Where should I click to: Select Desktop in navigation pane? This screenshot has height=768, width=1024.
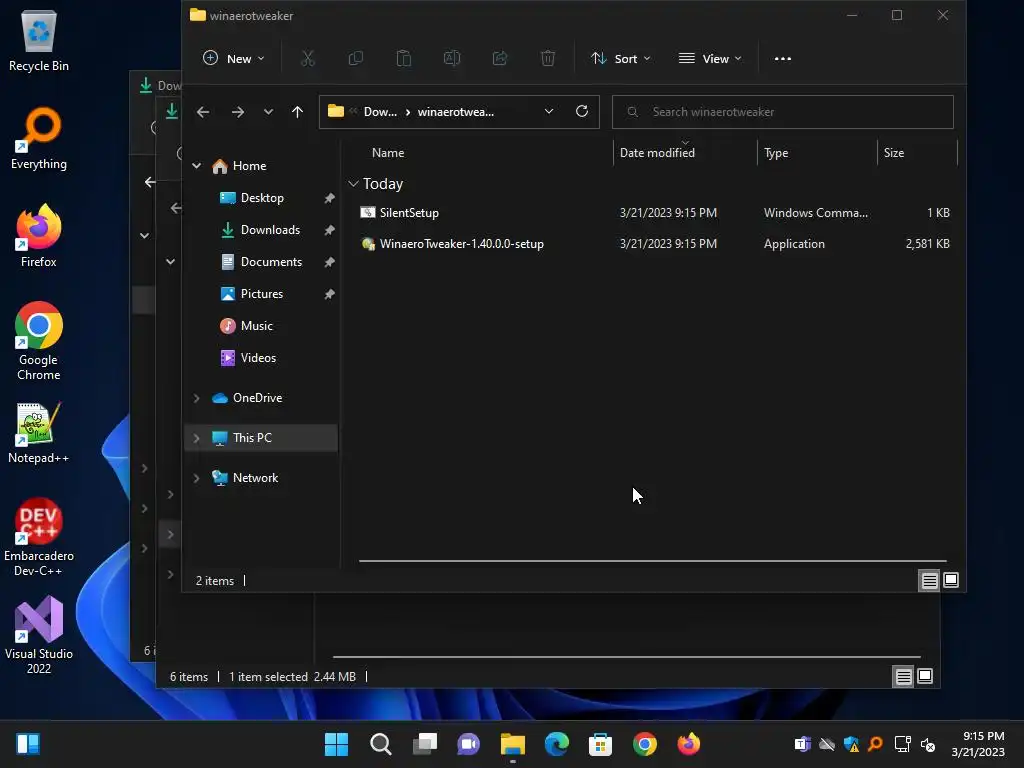coord(261,198)
